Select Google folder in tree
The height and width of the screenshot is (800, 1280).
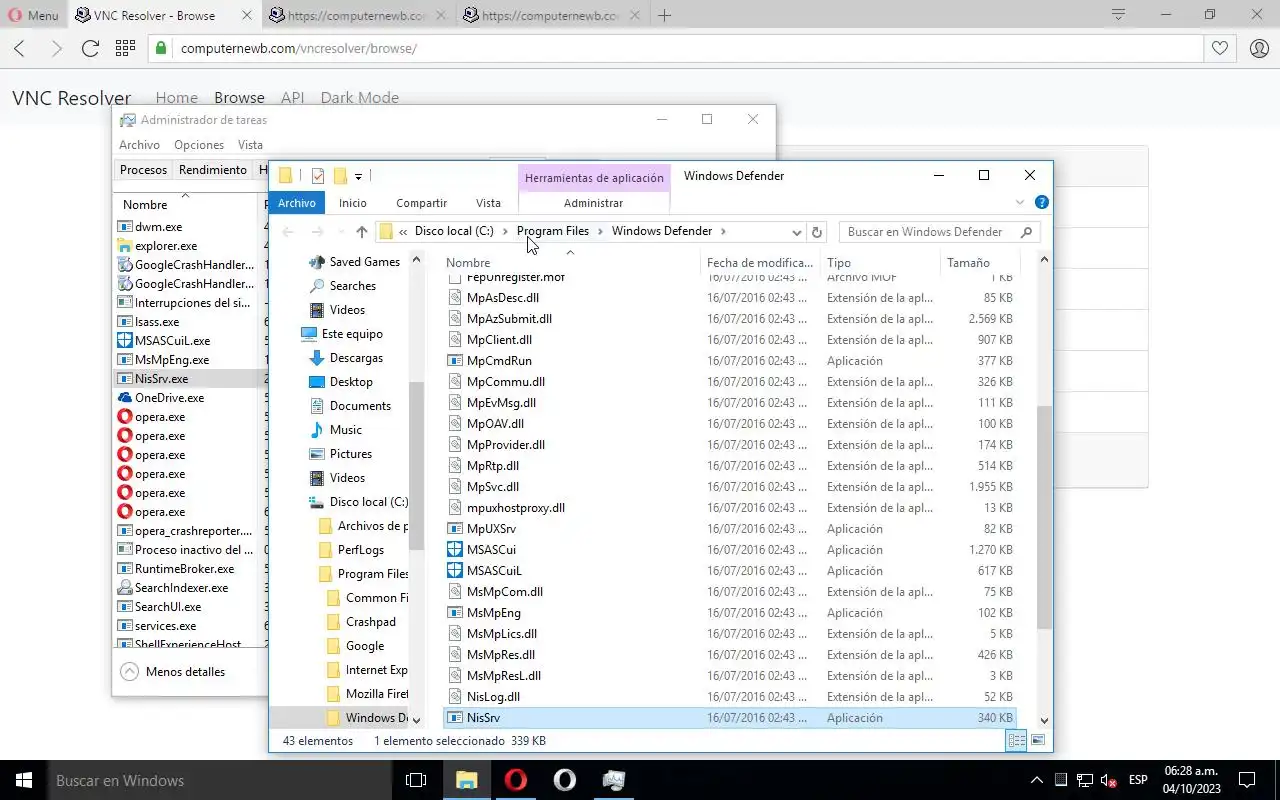[364, 646]
